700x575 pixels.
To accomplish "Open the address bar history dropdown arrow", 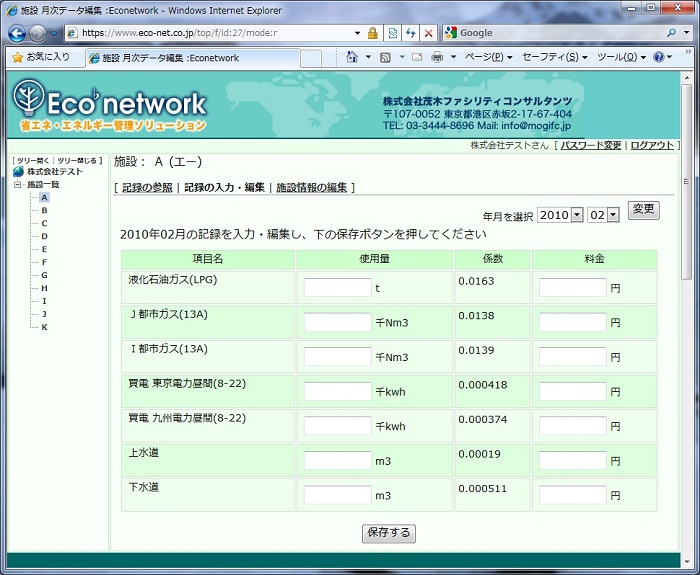I will (357, 33).
